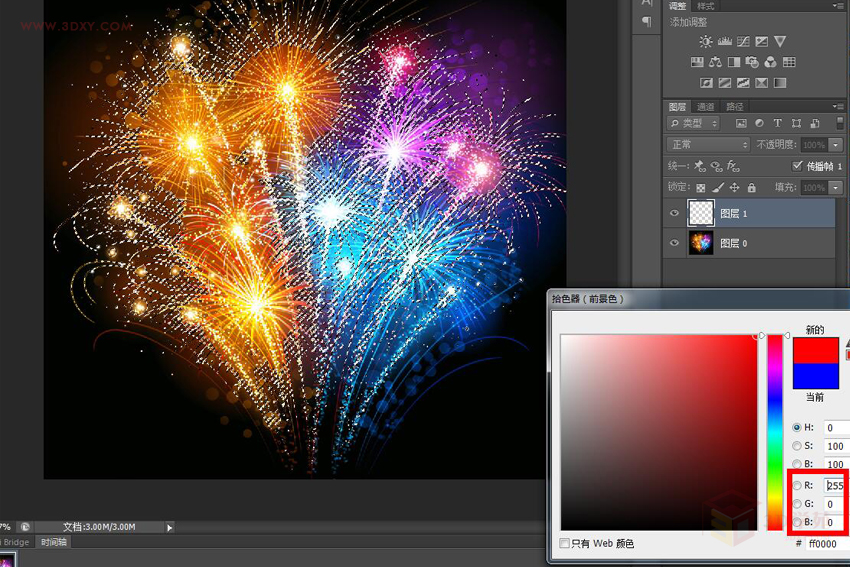Click the 新的 red color swatch

point(816,350)
